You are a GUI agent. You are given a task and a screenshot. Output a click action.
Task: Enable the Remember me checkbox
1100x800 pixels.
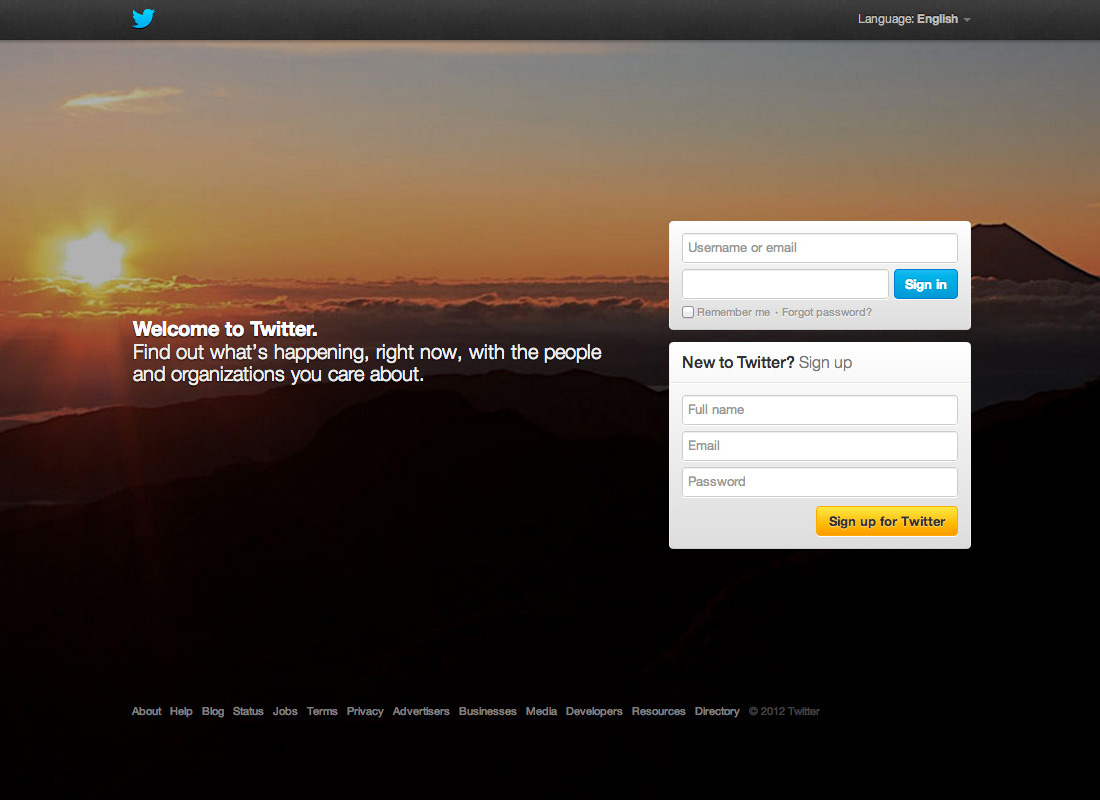pyautogui.click(x=688, y=311)
